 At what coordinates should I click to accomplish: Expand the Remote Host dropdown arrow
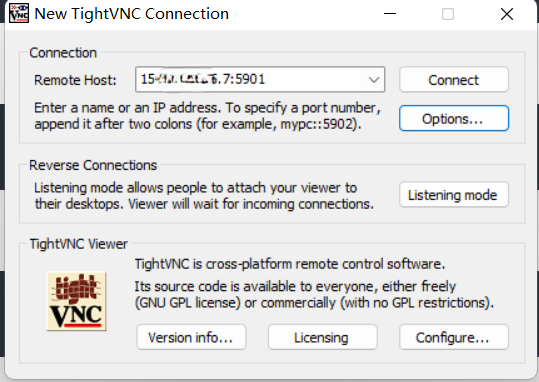click(x=374, y=80)
